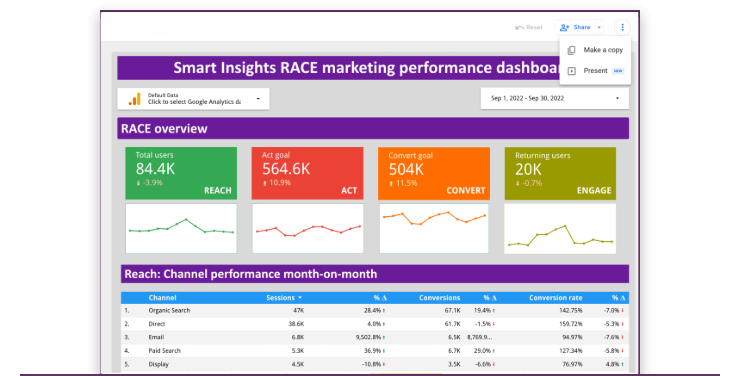Click the Share button
The width and height of the screenshot is (740, 376).
coord(576,27)
